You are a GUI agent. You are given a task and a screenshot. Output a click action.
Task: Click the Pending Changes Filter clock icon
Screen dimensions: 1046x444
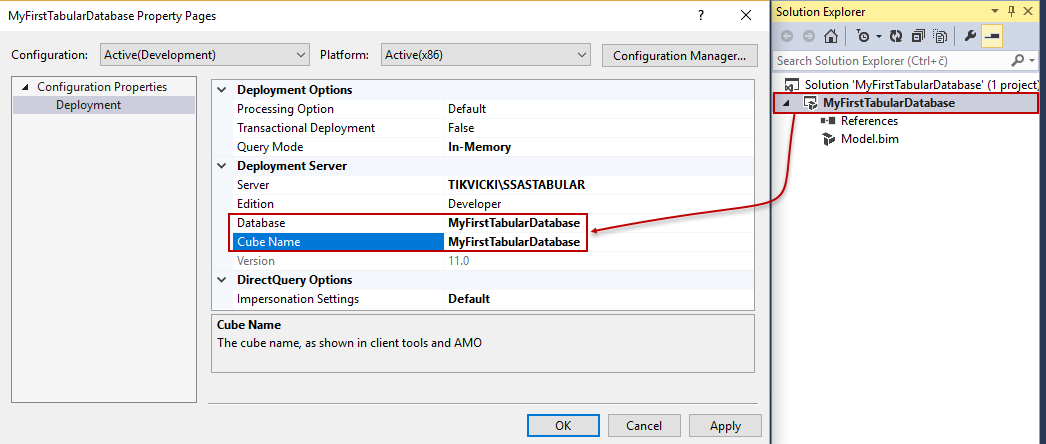tap(860, 37)
